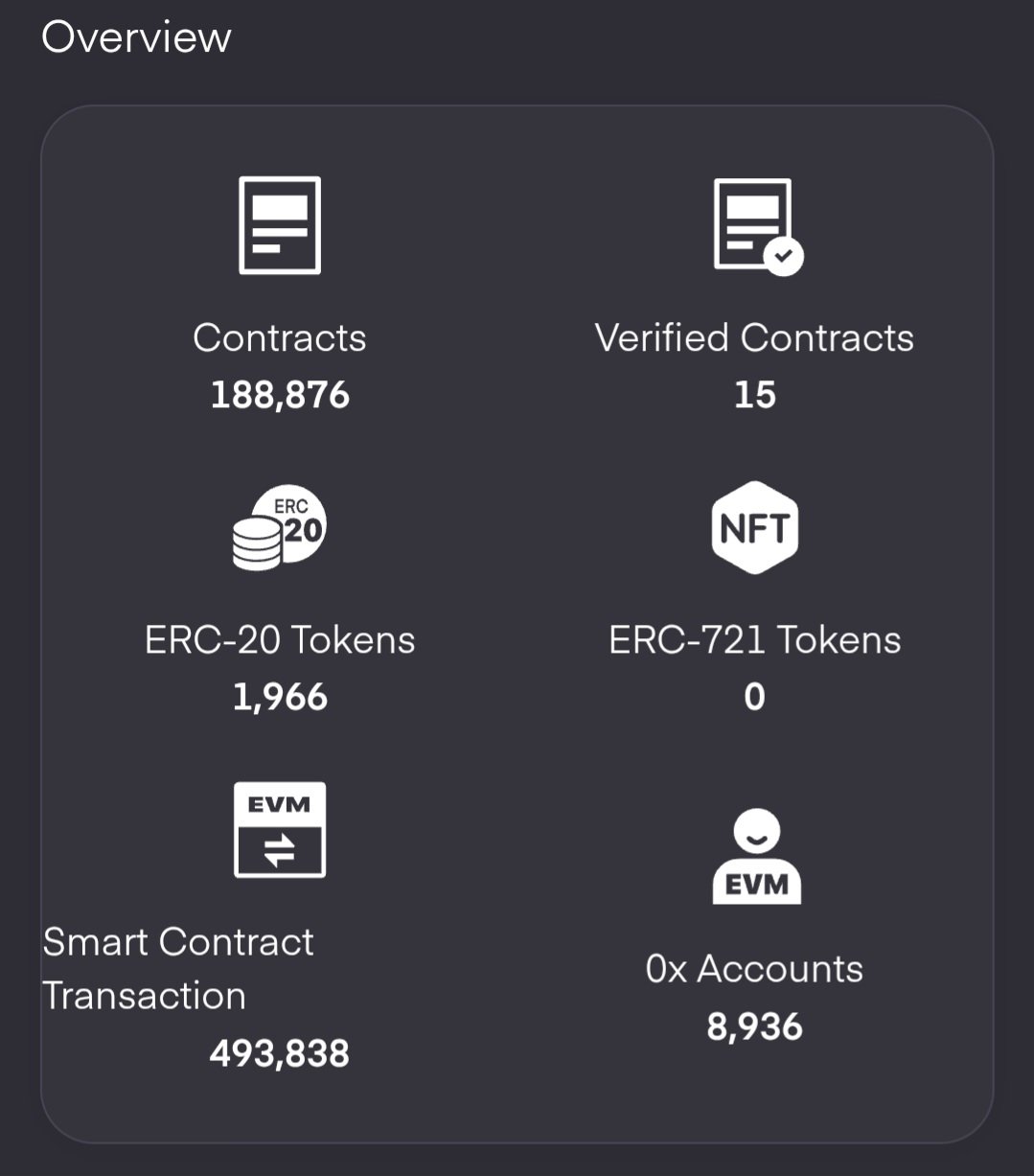Image resolution: width=1034 pixels, height=1176 pixels.
Task: Click the verified contracts count 15
Action: (754, 395)
